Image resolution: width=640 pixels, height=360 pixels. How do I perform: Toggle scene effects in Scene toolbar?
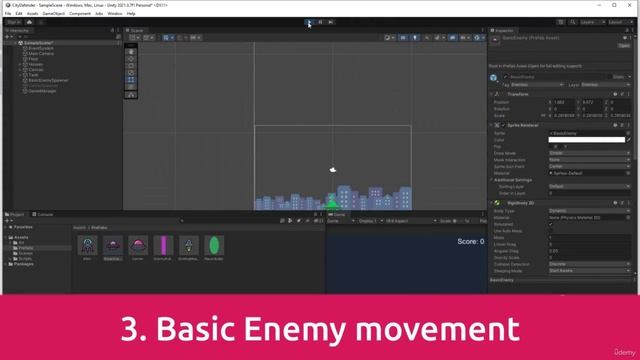[x=438, y=38]
